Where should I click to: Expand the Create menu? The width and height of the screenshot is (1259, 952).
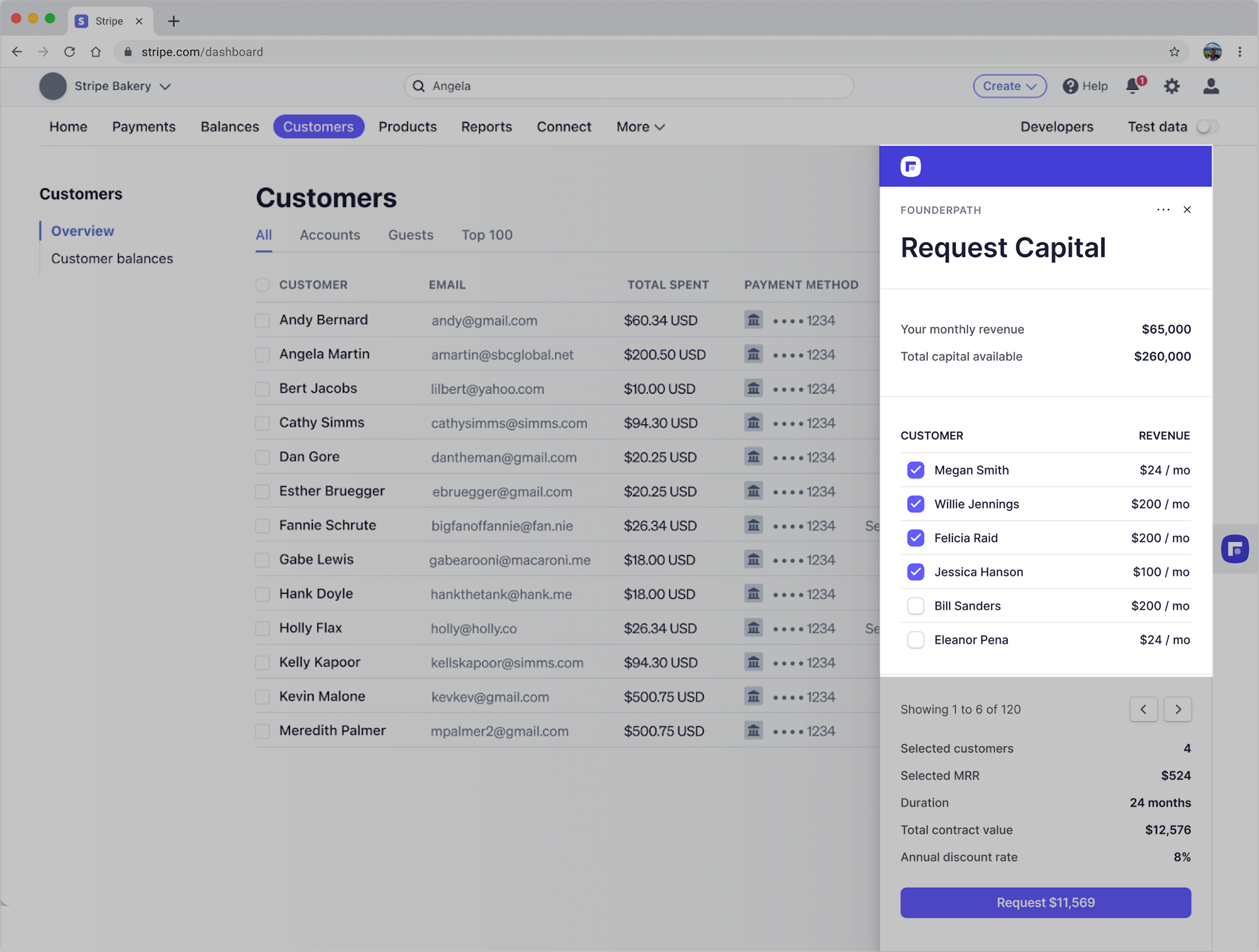(x=1009, y=86)
